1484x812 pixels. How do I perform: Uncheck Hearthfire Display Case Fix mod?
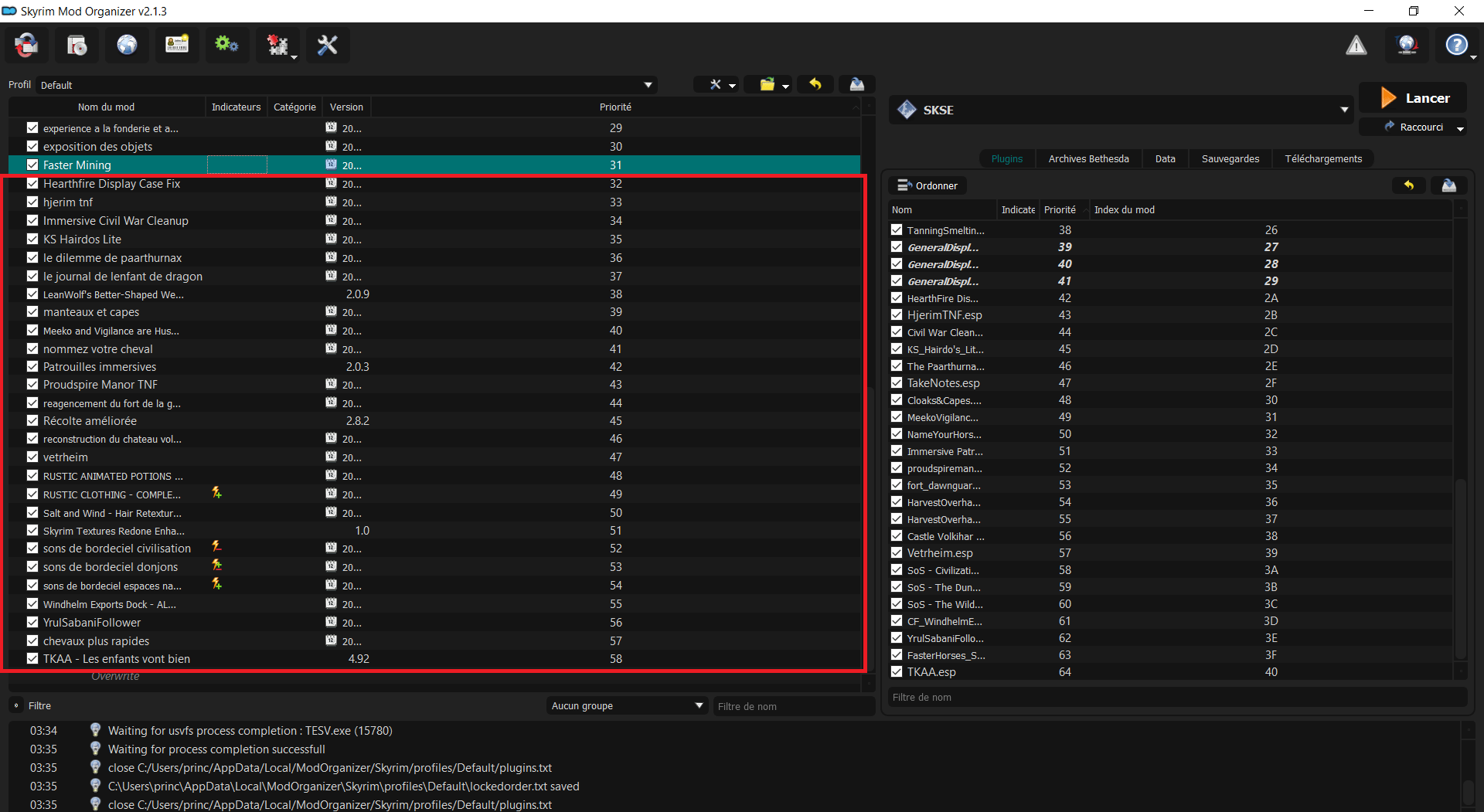click(x=32, y=183)
